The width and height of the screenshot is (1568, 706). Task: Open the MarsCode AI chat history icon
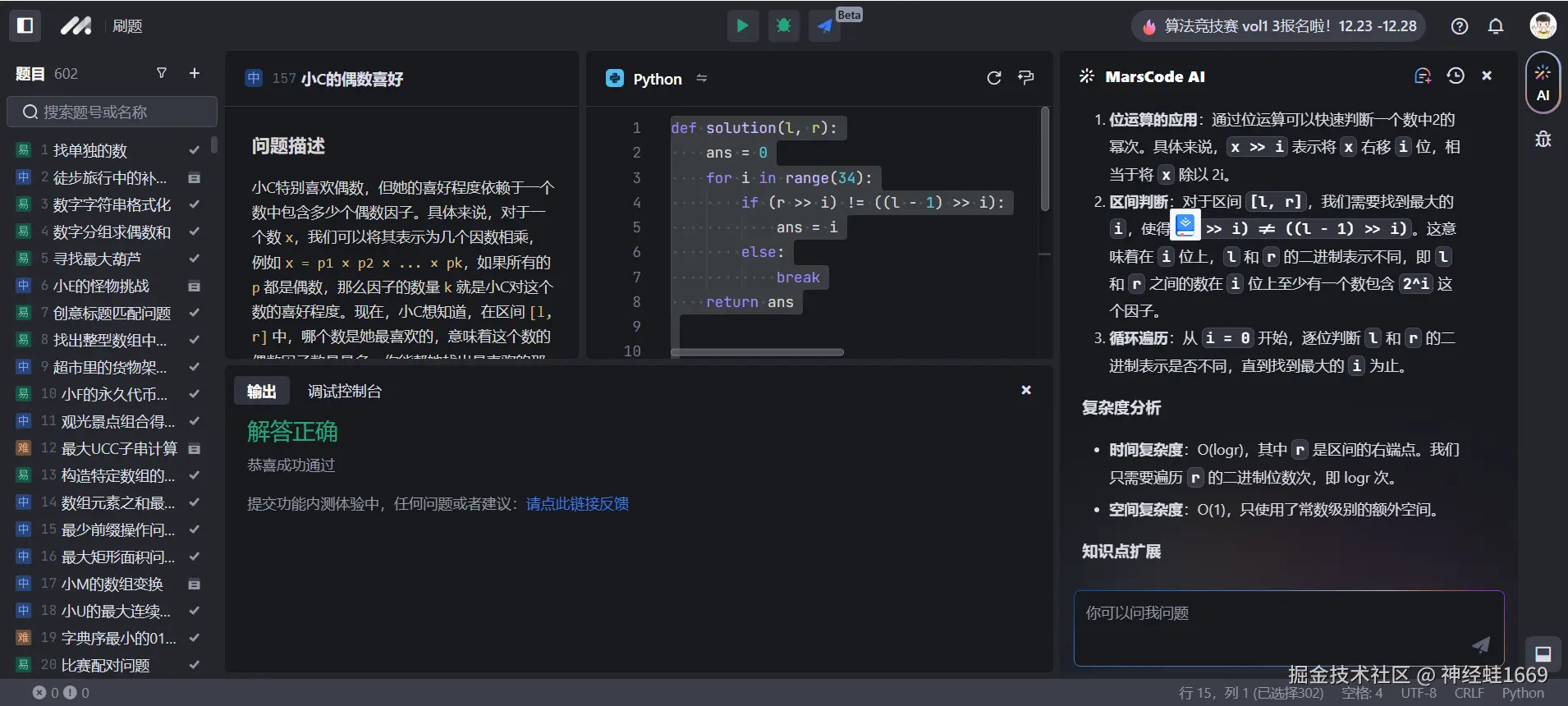coord(1455,76)
